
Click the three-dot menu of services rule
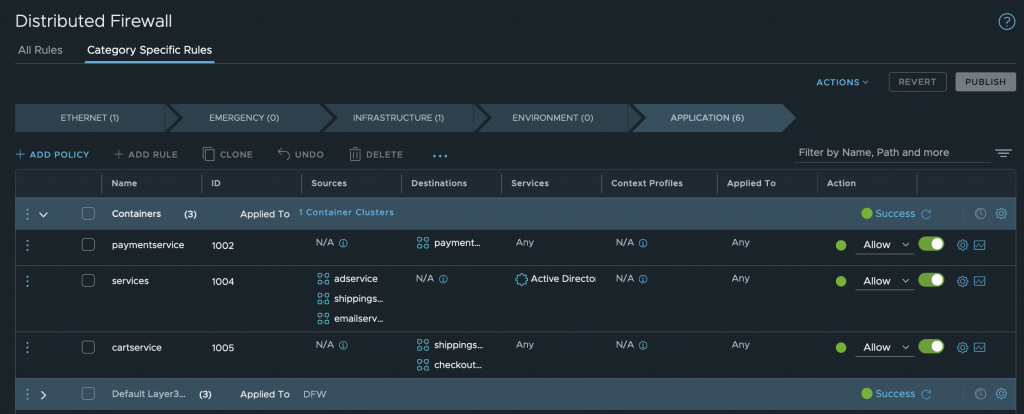tap(28, 281)
